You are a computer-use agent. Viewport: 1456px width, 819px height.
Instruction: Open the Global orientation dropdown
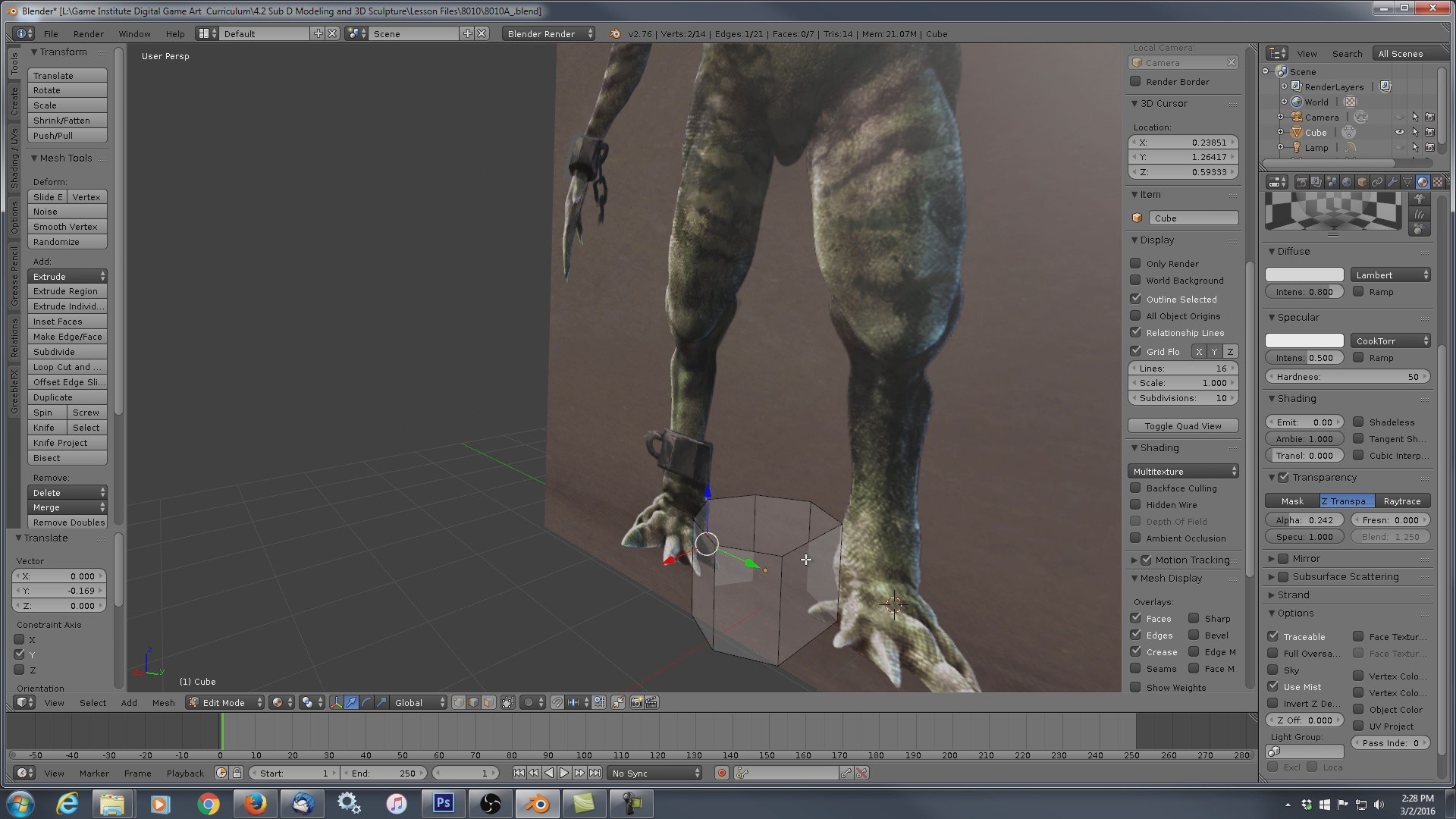point(419,703)
